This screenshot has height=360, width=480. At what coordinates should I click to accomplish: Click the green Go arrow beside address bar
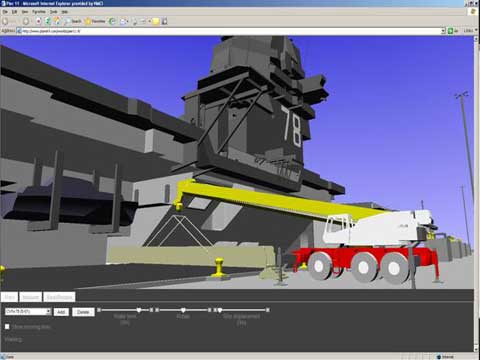click(x=450, y=31)
